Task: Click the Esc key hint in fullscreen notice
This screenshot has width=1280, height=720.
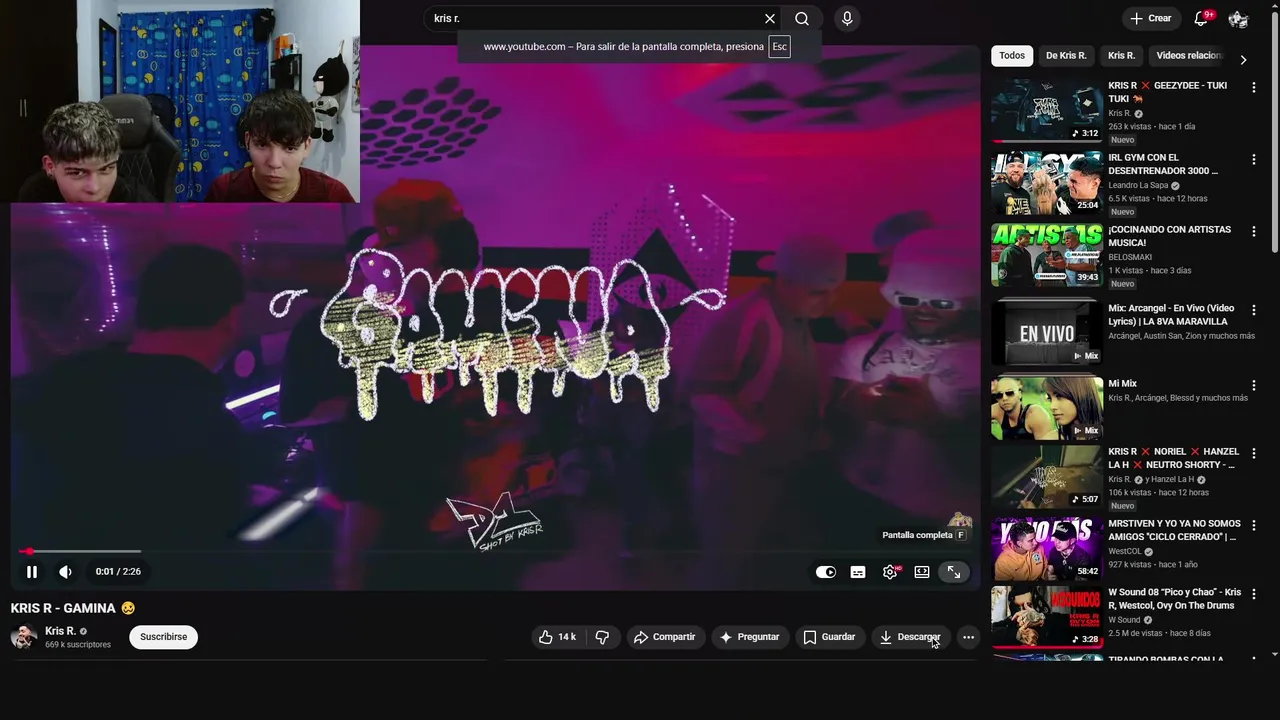Action: [x=779, y=47]
